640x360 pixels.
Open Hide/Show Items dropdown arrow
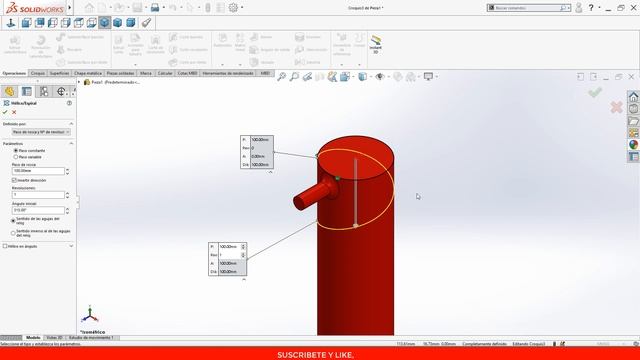pyautogui.click(x=388, y=77)
